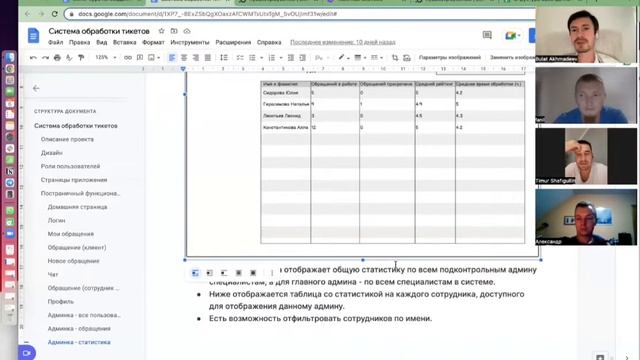
Task: Jump to Домашняя страница outline entry
Action: pos(77,207)
